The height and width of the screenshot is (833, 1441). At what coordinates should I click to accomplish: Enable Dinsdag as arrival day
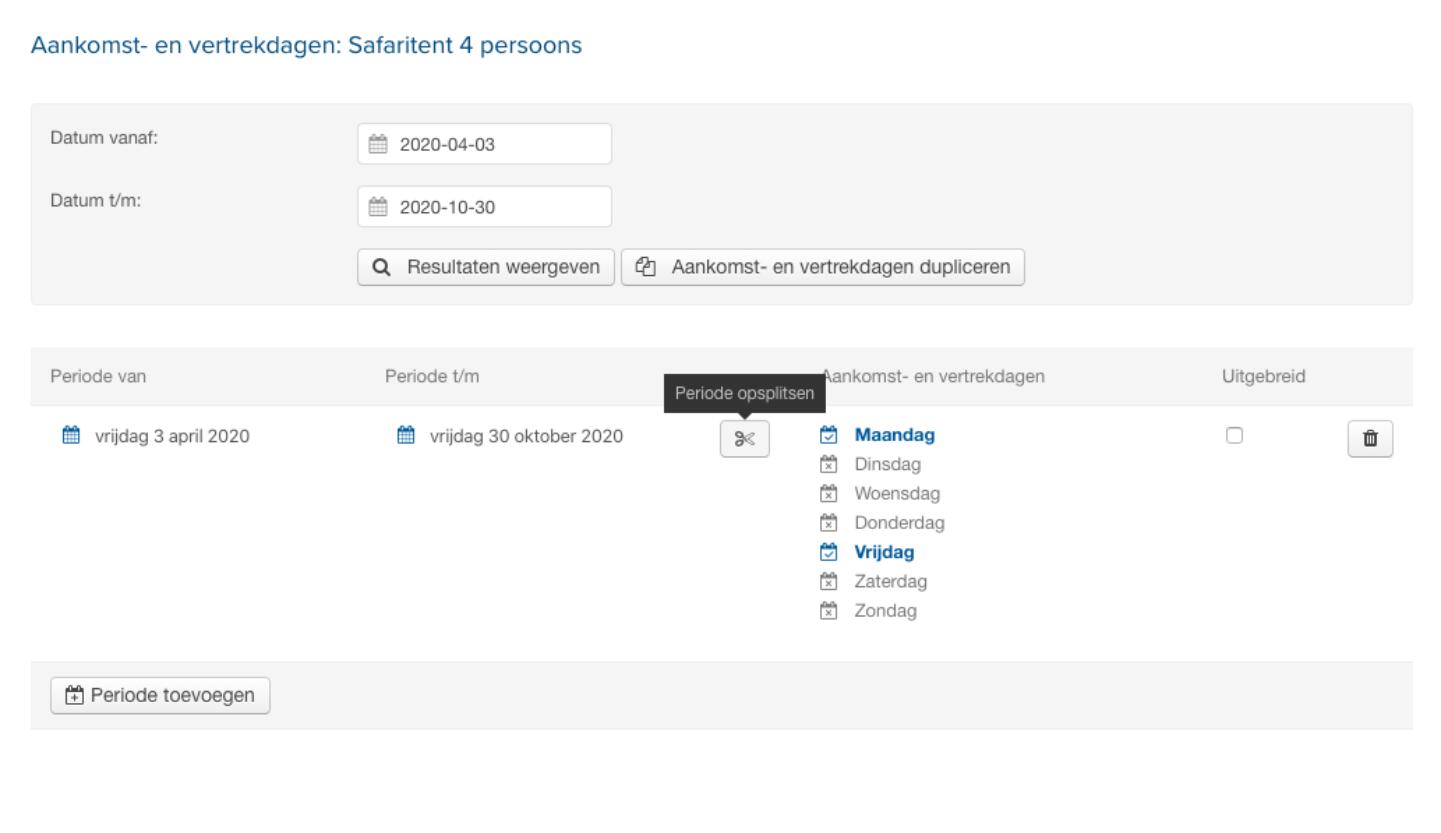point(828,464)
